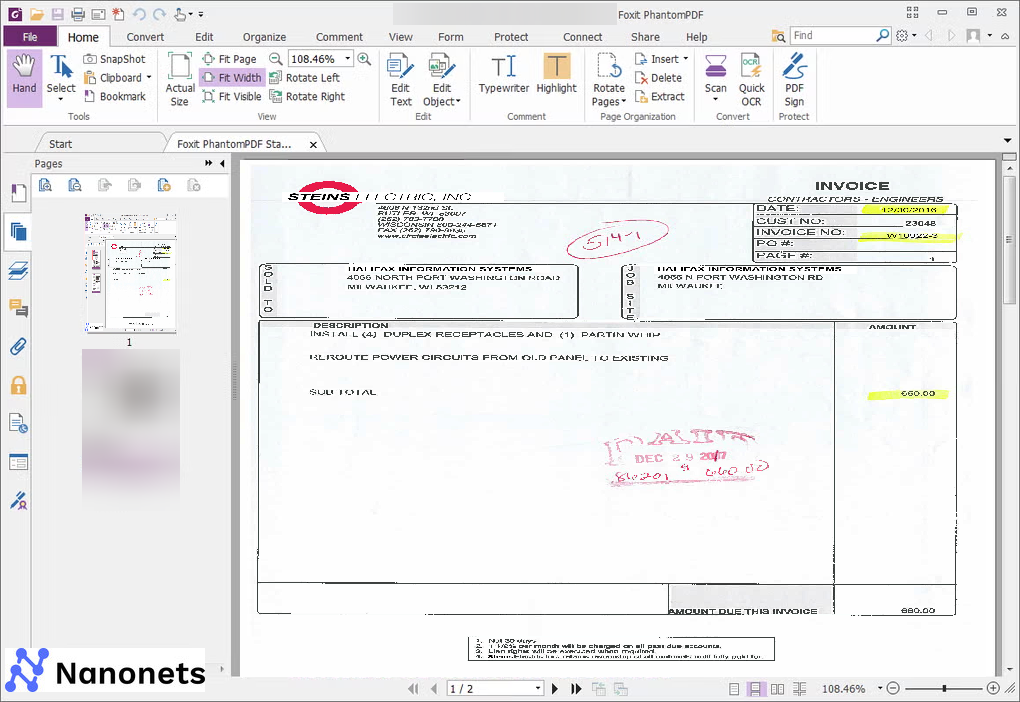Open the Protect ribbon menu
The image size is (1020, 702).
pos(511,36)
